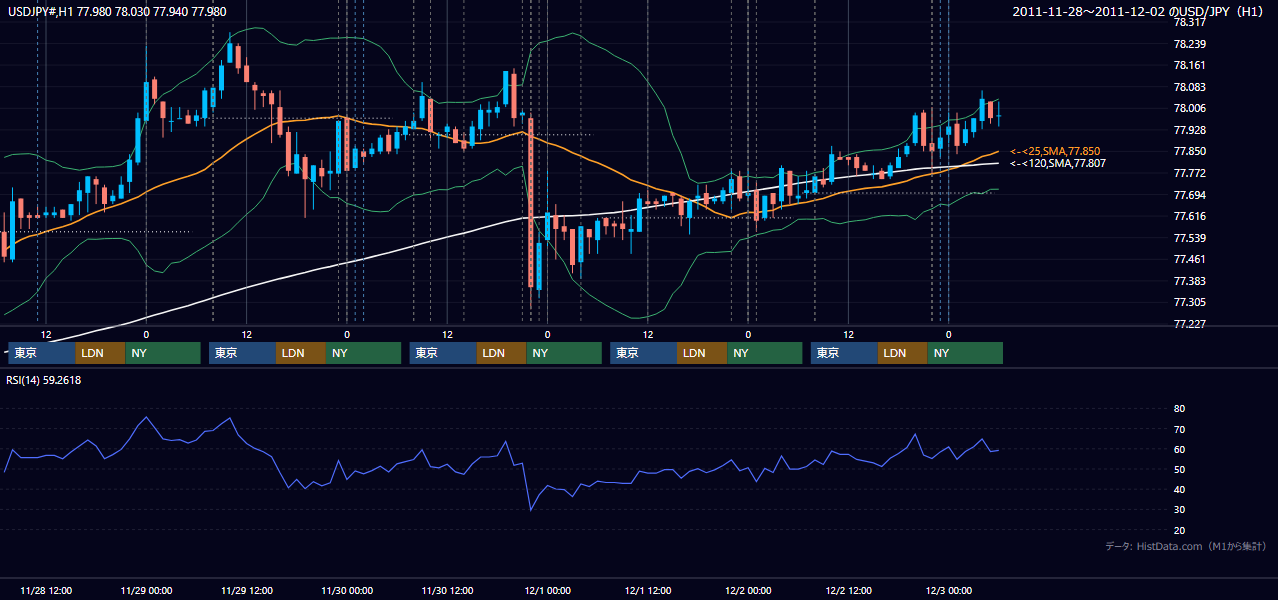Click price axis value 77.928

(1189, 130)
